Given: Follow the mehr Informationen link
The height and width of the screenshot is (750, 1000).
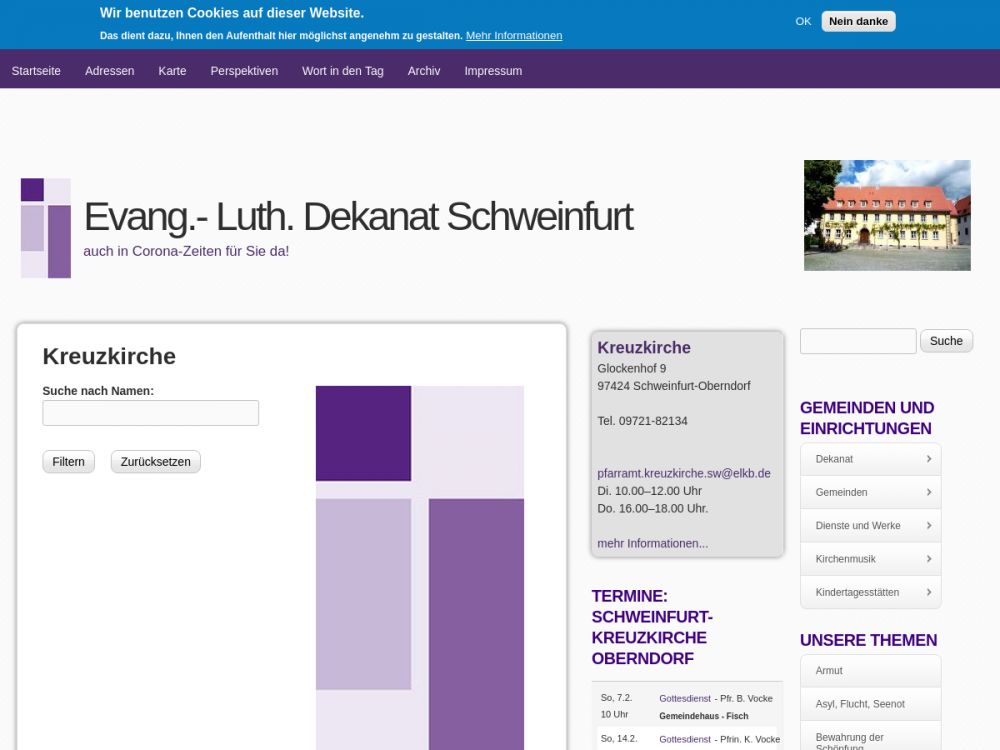Looking at the screenshot, I should [x=652, y=543].
